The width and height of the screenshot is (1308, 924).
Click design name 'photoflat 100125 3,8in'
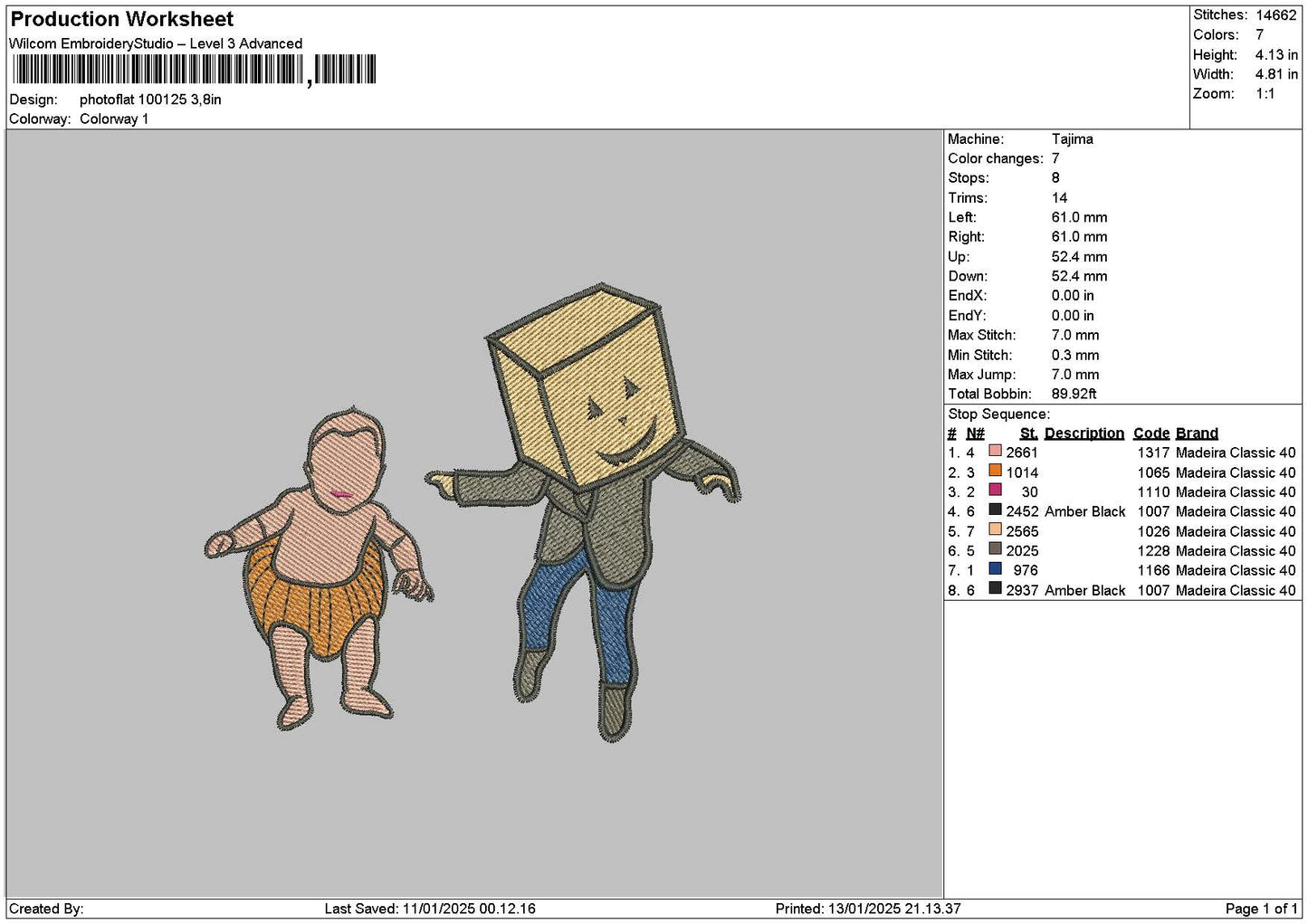[x=150, y=100]
